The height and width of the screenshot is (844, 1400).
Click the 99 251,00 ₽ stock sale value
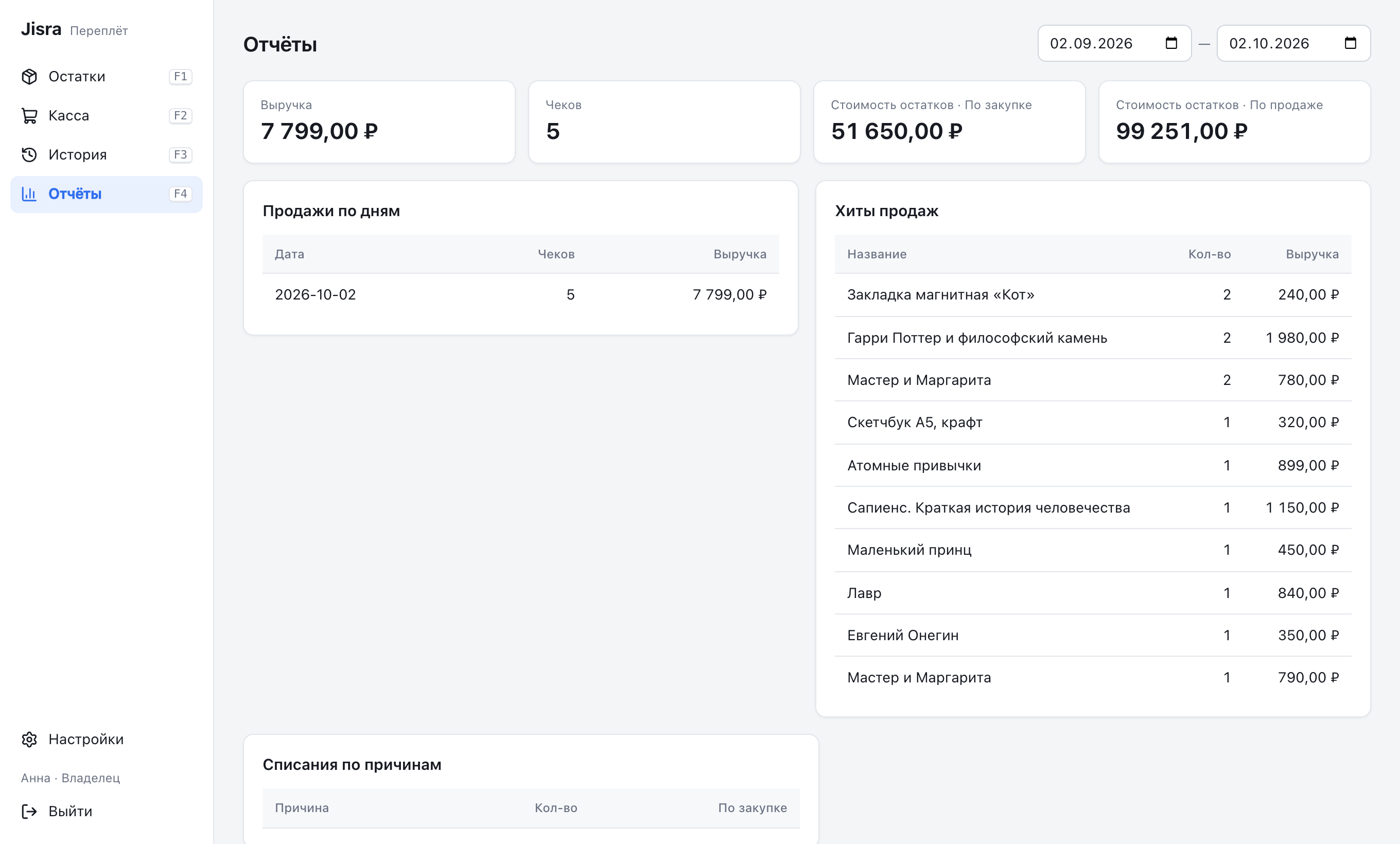(1182, 131)
